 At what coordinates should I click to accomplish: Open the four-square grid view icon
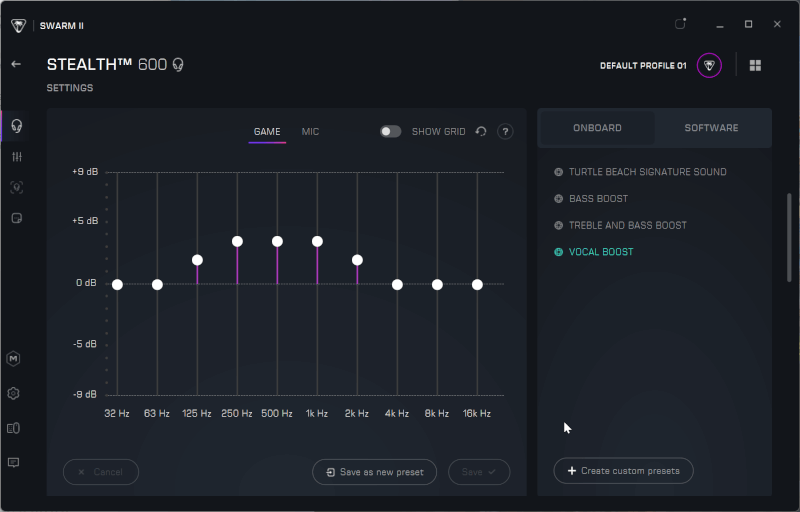click(755, 65)
